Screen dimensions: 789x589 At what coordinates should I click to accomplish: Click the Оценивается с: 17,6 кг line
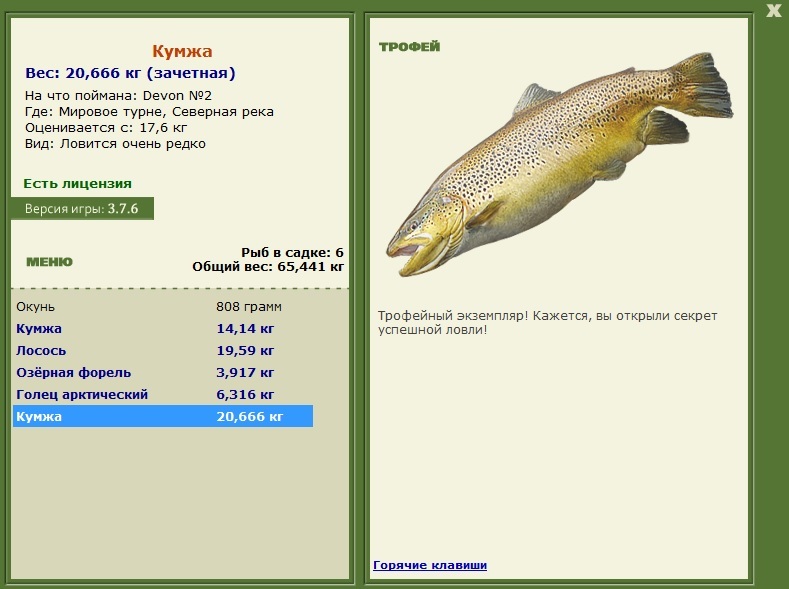pos(106,128)
